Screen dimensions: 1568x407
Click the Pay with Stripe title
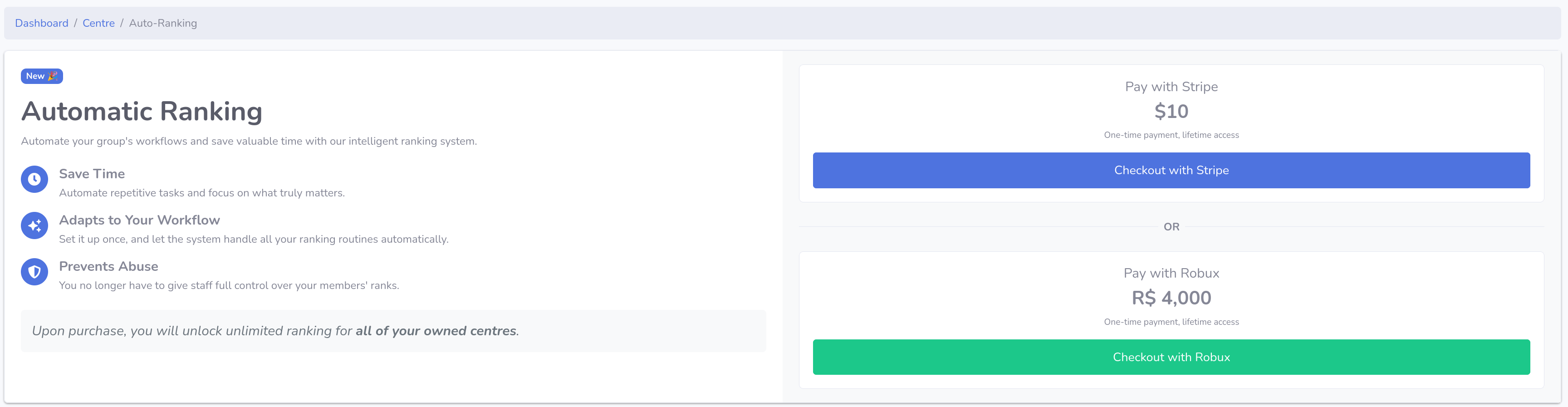tap(1171, 86)
